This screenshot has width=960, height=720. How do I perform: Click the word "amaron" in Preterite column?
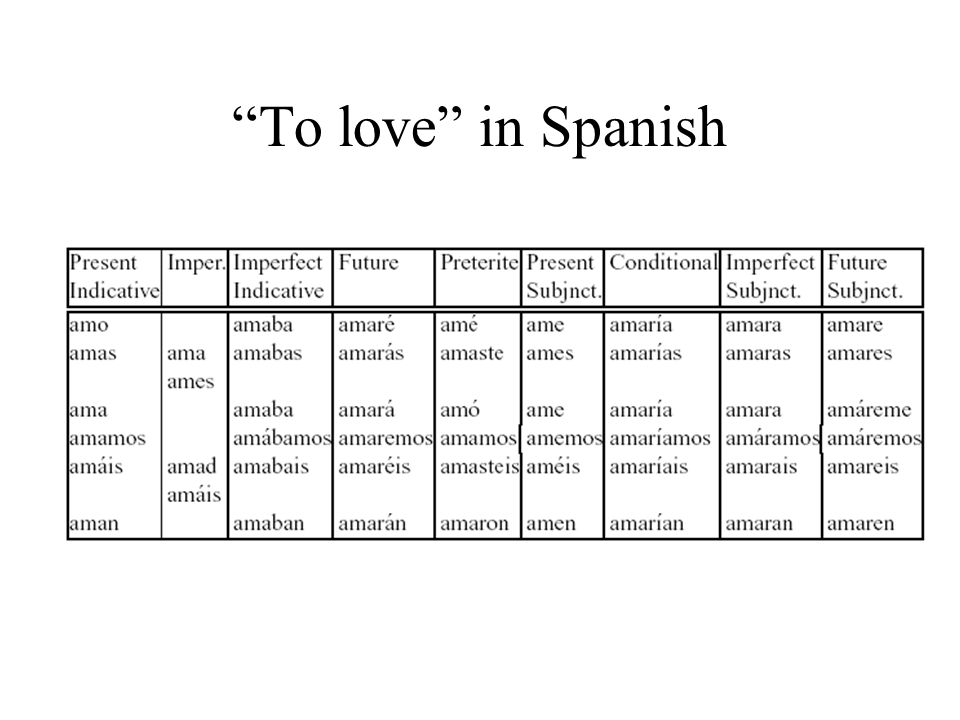tap(474, 523)
